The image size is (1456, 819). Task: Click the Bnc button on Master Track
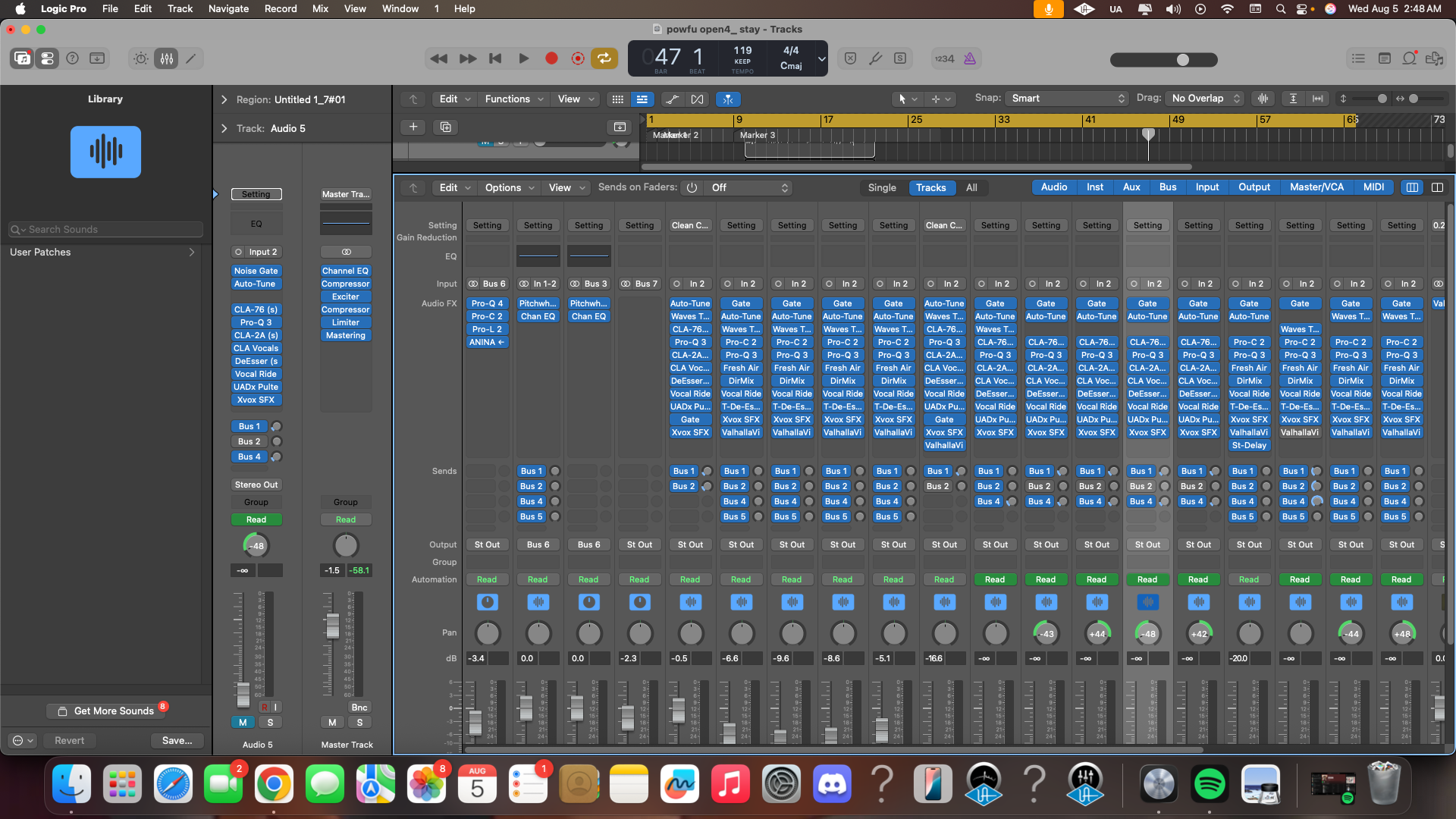point(359,708)
